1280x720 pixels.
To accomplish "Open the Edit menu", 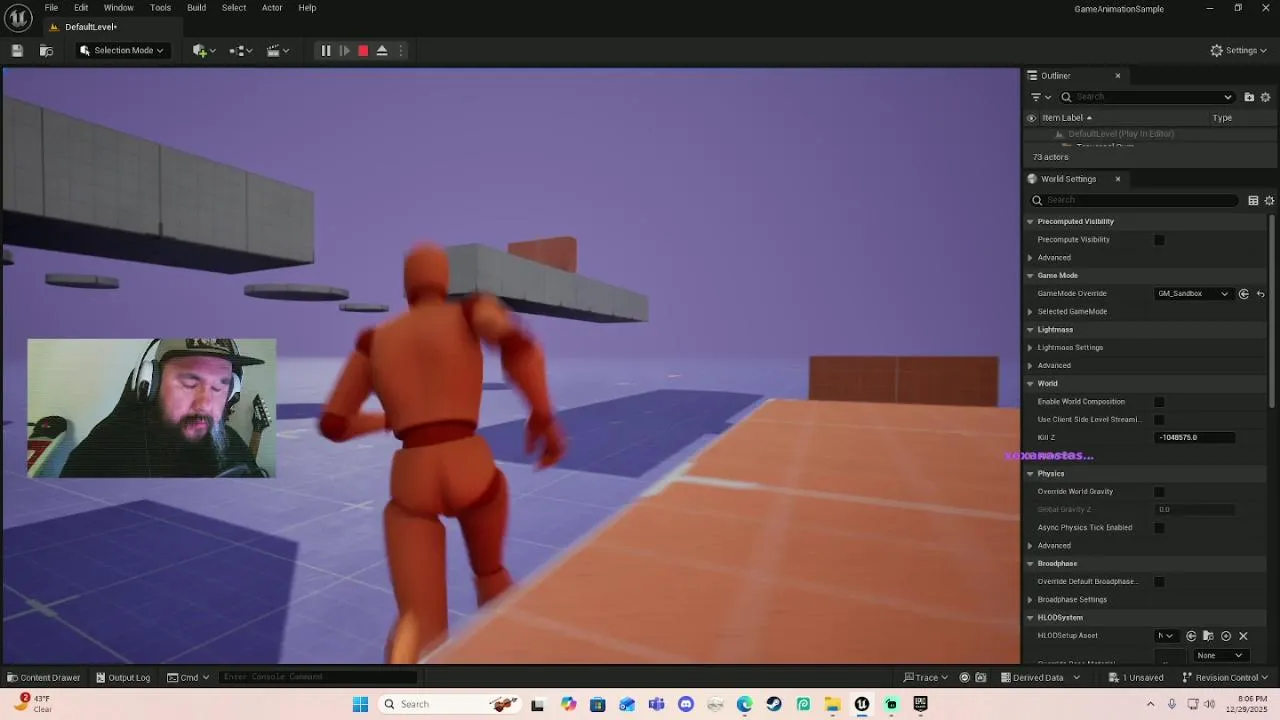I will pyautogui.click(x=81, y=8).
